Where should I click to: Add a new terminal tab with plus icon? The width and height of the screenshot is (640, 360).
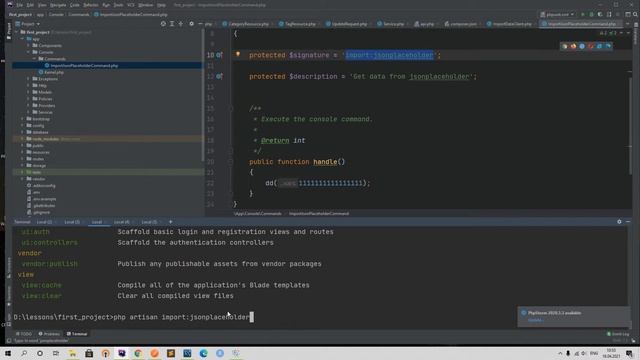(171, 222)
